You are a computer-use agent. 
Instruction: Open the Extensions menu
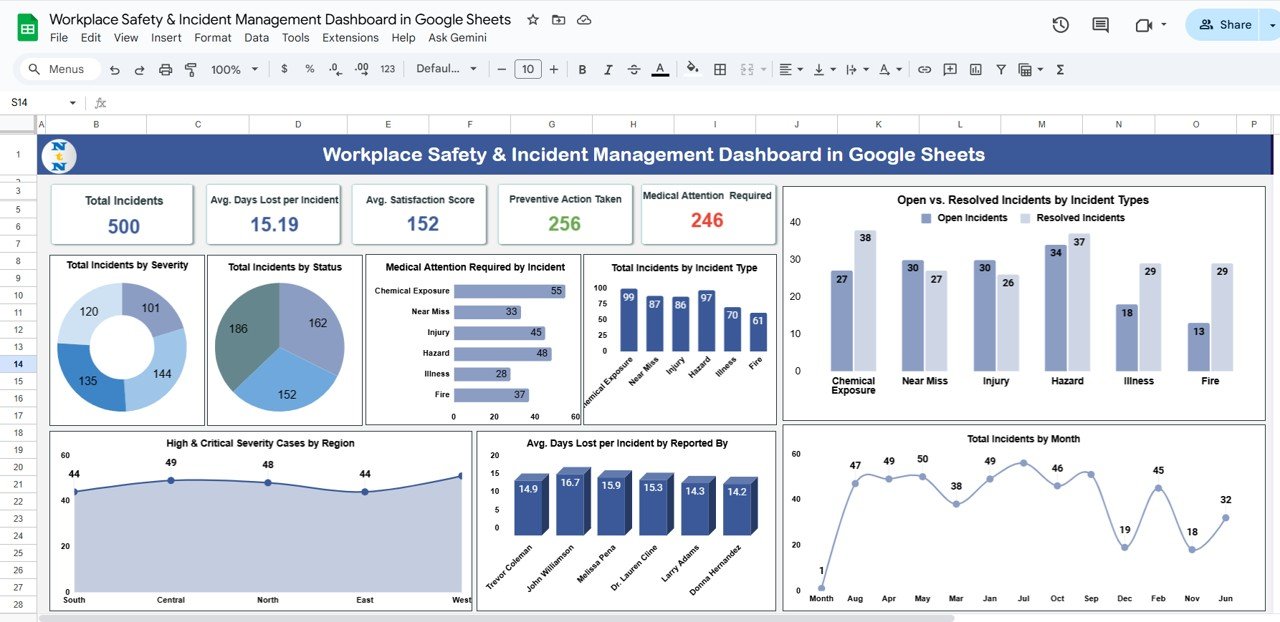coord(350,37)
